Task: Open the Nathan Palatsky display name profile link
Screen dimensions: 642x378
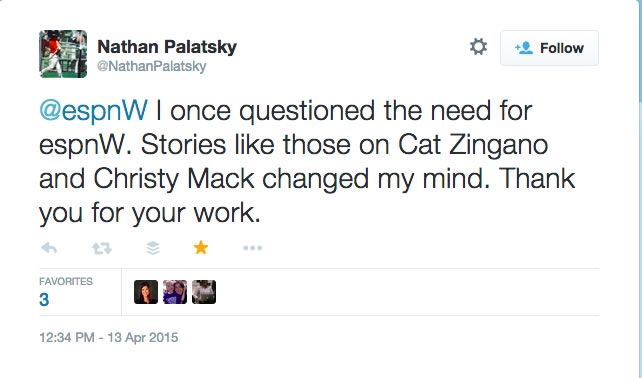Action: 167,47
